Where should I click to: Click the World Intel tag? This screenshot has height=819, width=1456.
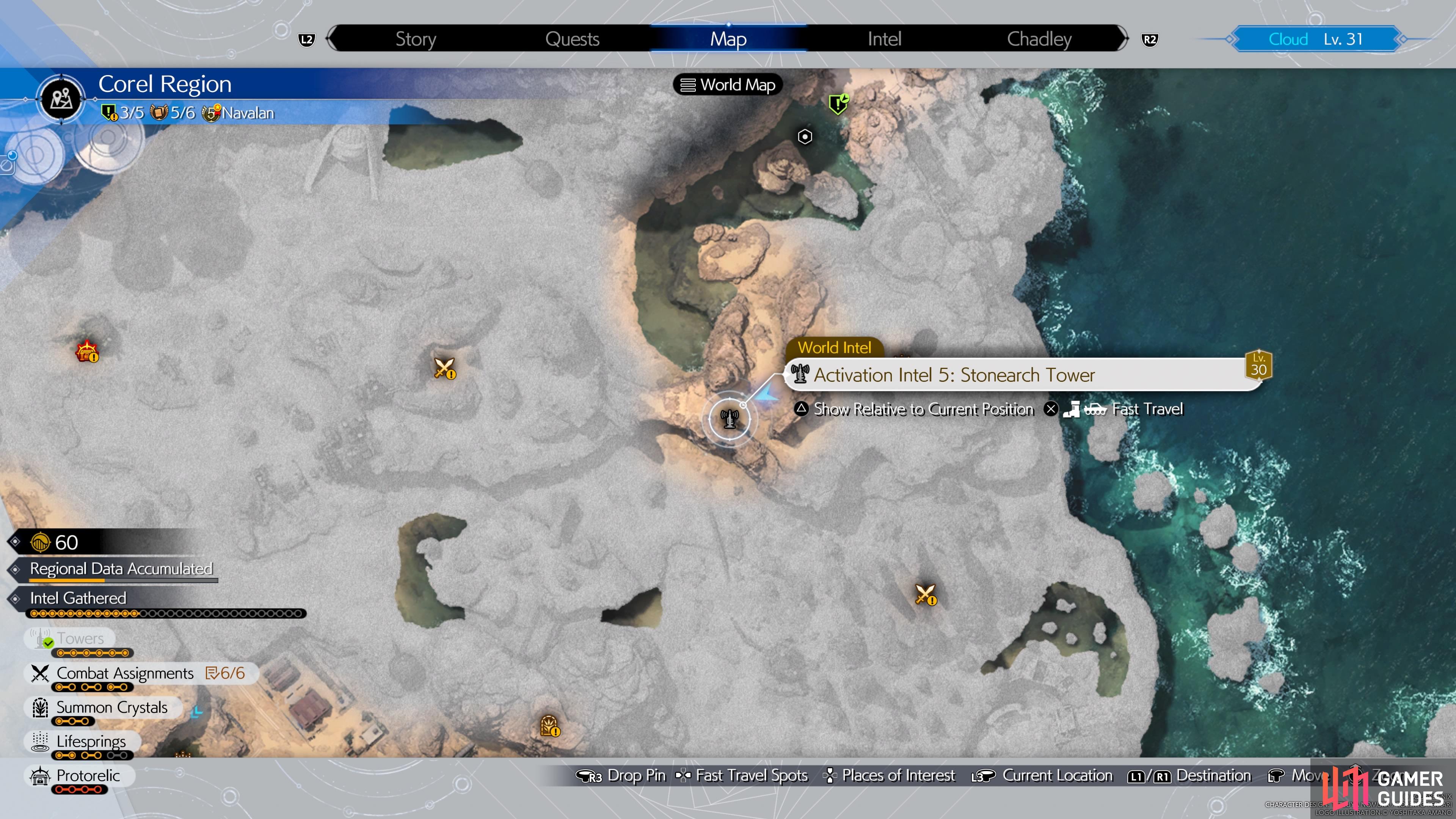(834, 347)
